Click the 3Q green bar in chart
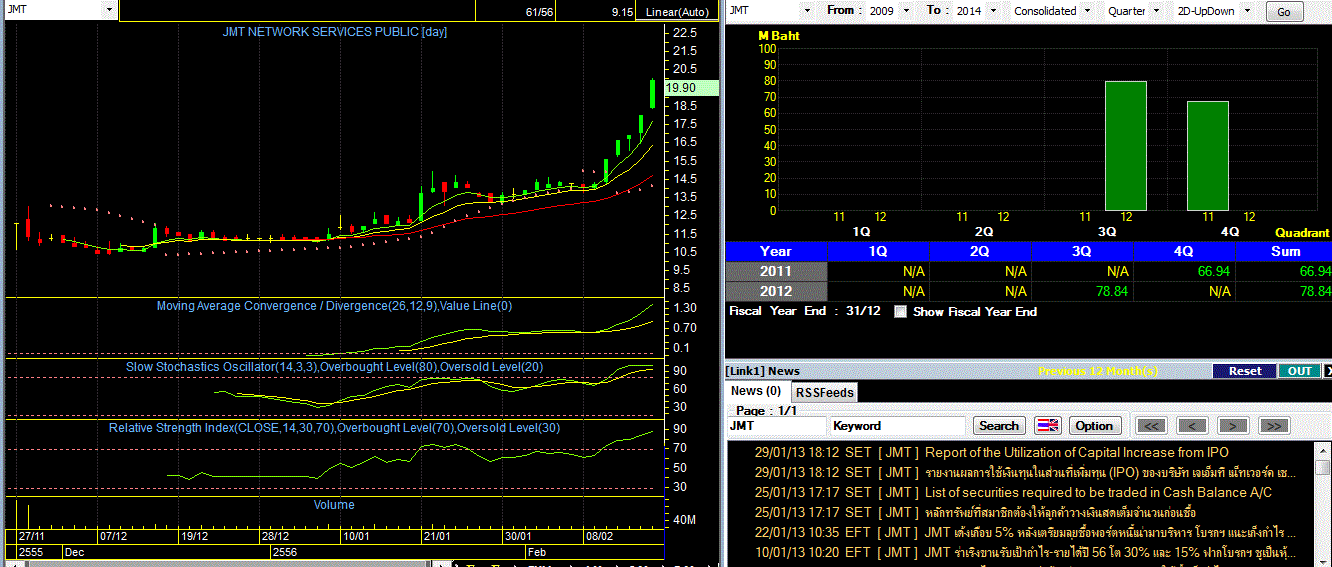 [1125, 146]
